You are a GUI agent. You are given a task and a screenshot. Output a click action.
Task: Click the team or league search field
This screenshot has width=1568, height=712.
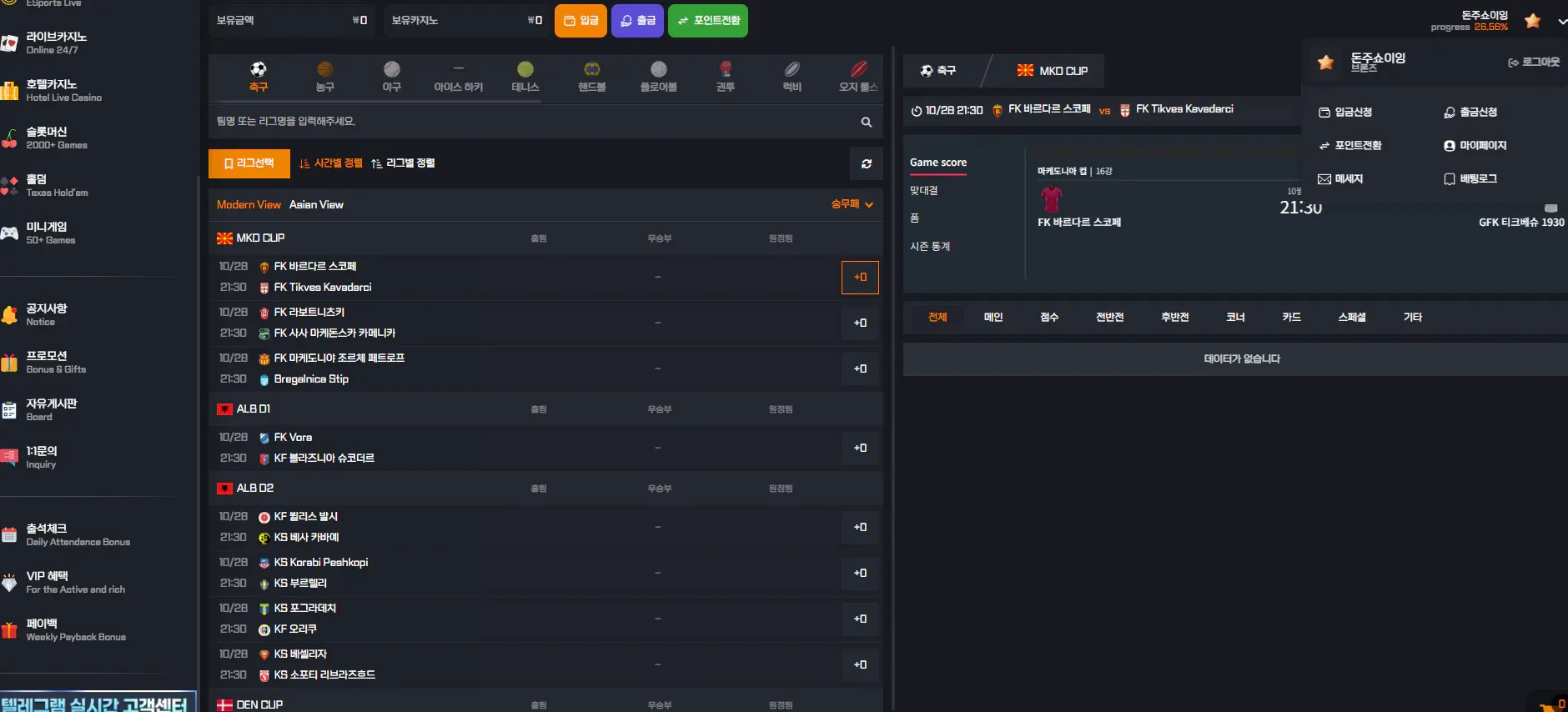pos(534,122)
